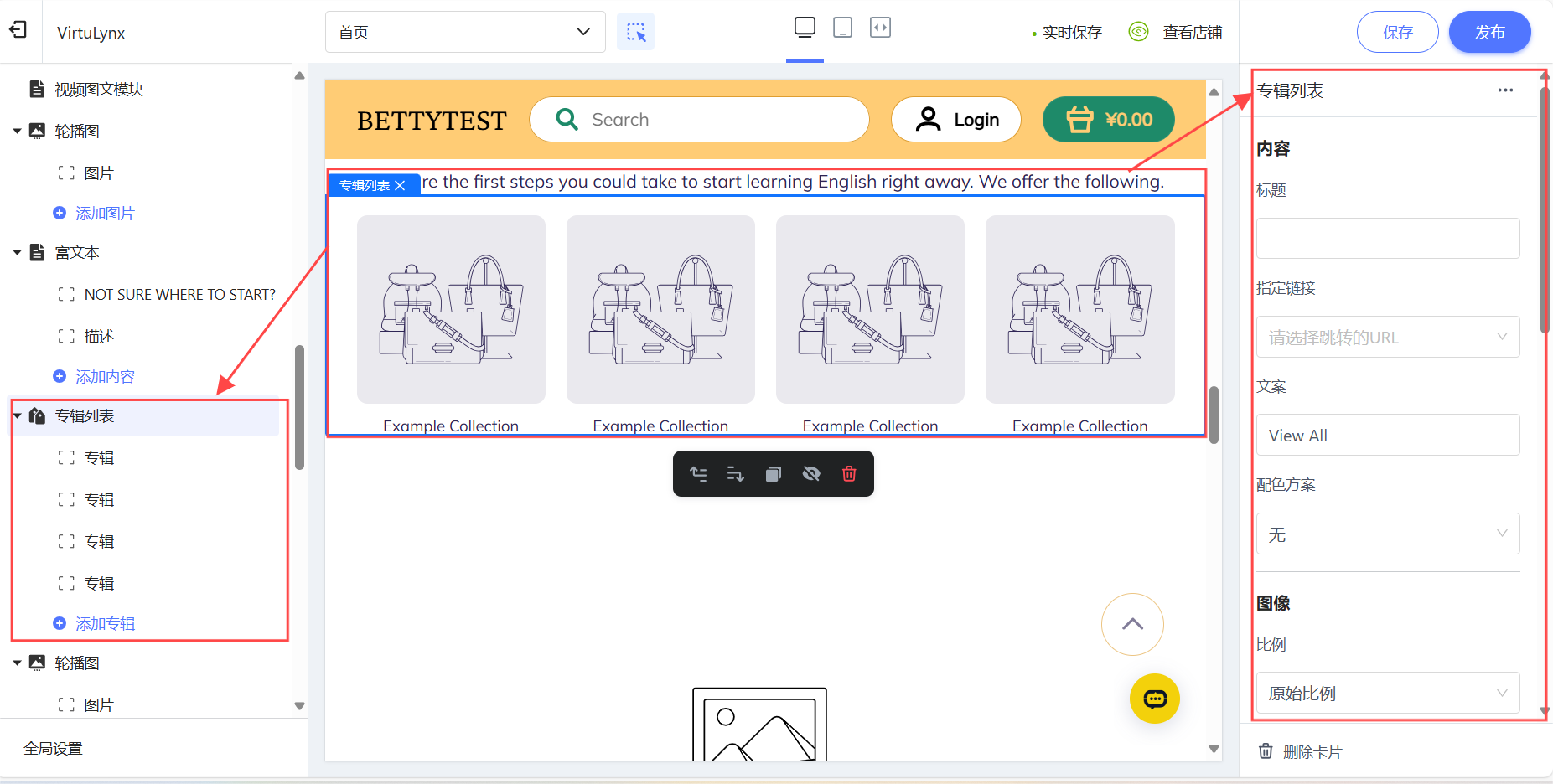Click the Login button in preview
This screenshot has height=784, width=1553.
956,120
